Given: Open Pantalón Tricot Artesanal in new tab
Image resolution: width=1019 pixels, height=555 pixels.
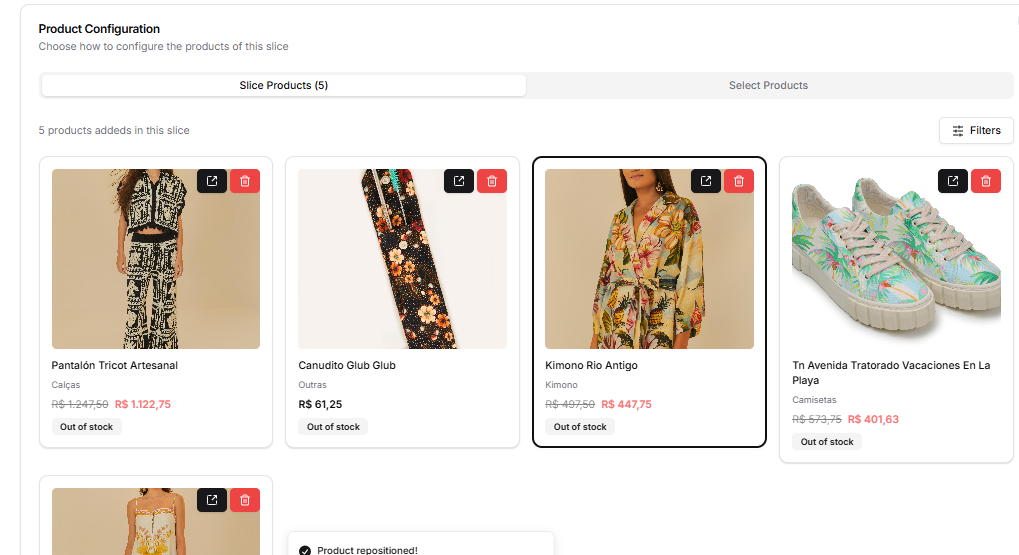Looking at the screenshot, I should [x=212, y=181].
